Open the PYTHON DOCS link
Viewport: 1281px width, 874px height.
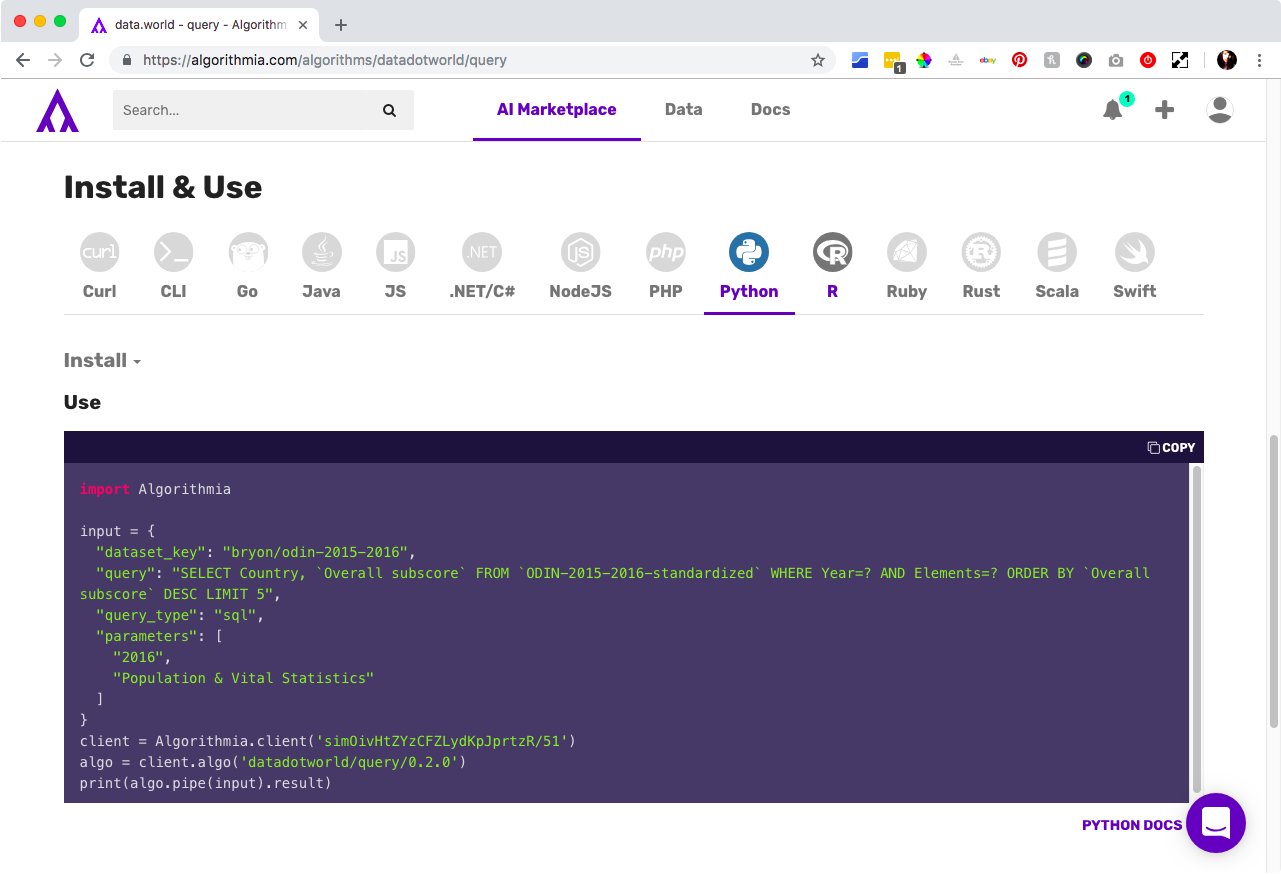click(1132, 825)
